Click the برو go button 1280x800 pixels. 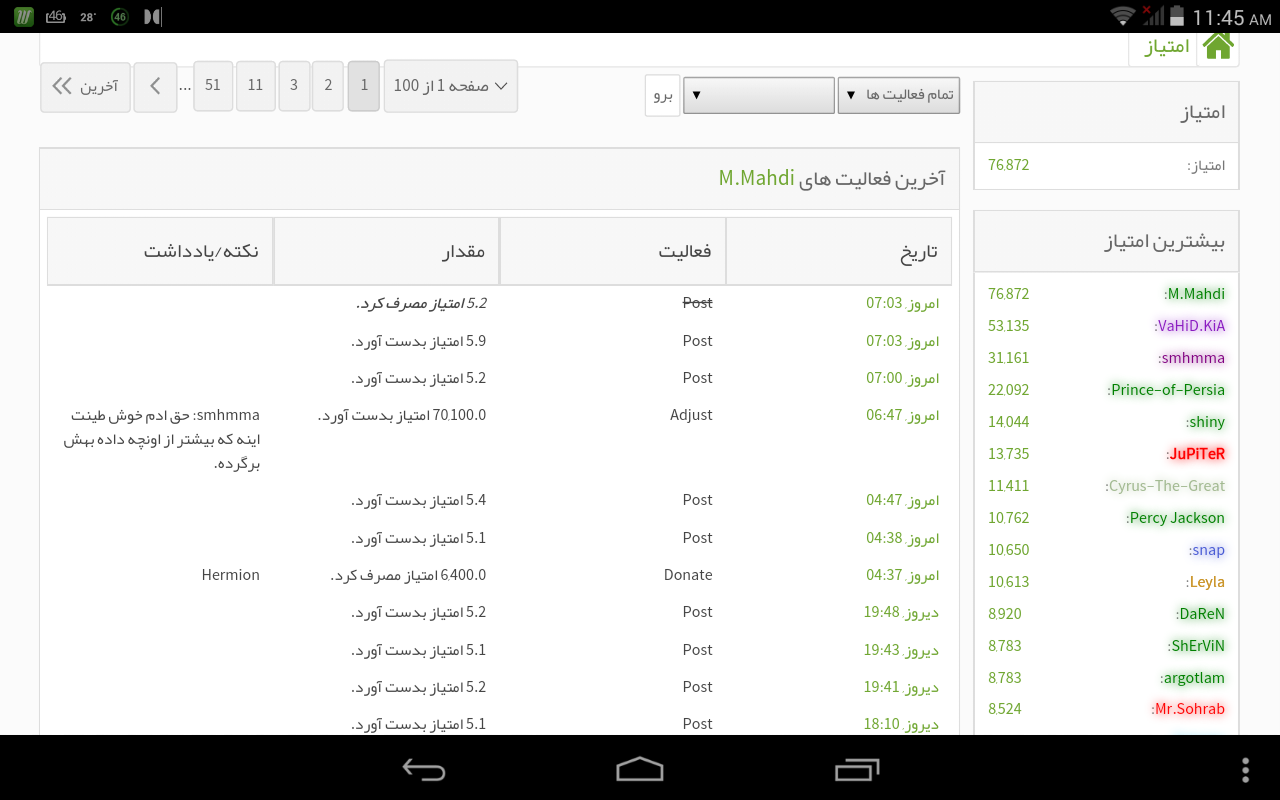[x=663, y=95]
